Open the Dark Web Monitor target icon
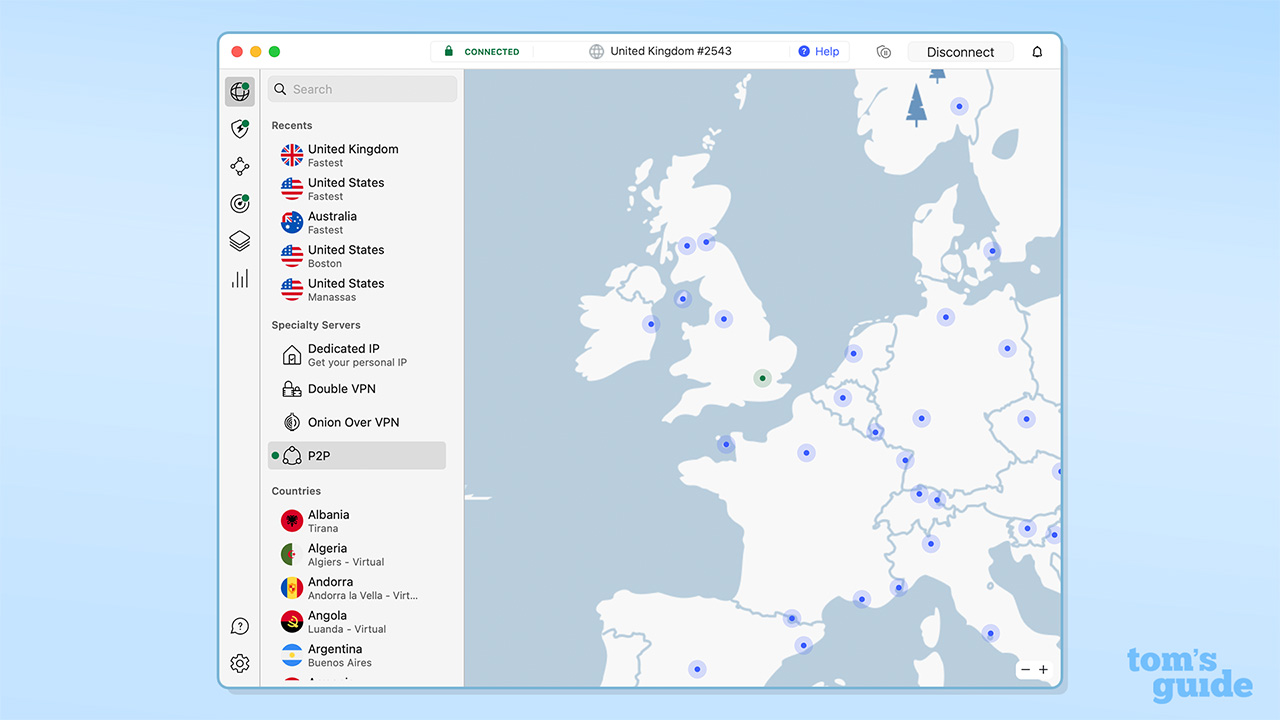 pos(240,204)
